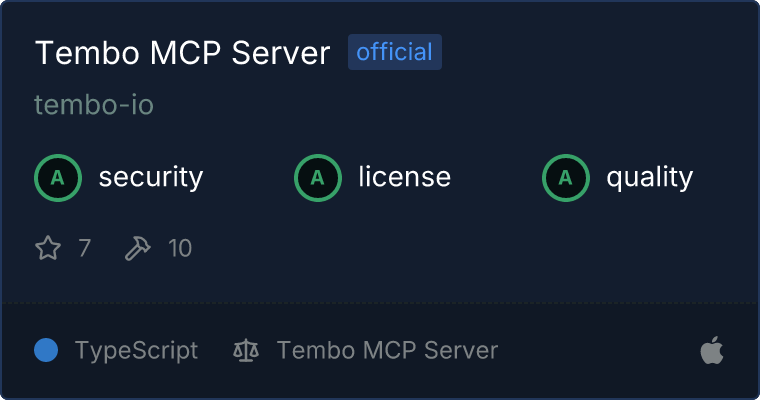Click the Tembo MCP Server license text
This screenshot has width=760, height=400.
(x=387, y=350)
